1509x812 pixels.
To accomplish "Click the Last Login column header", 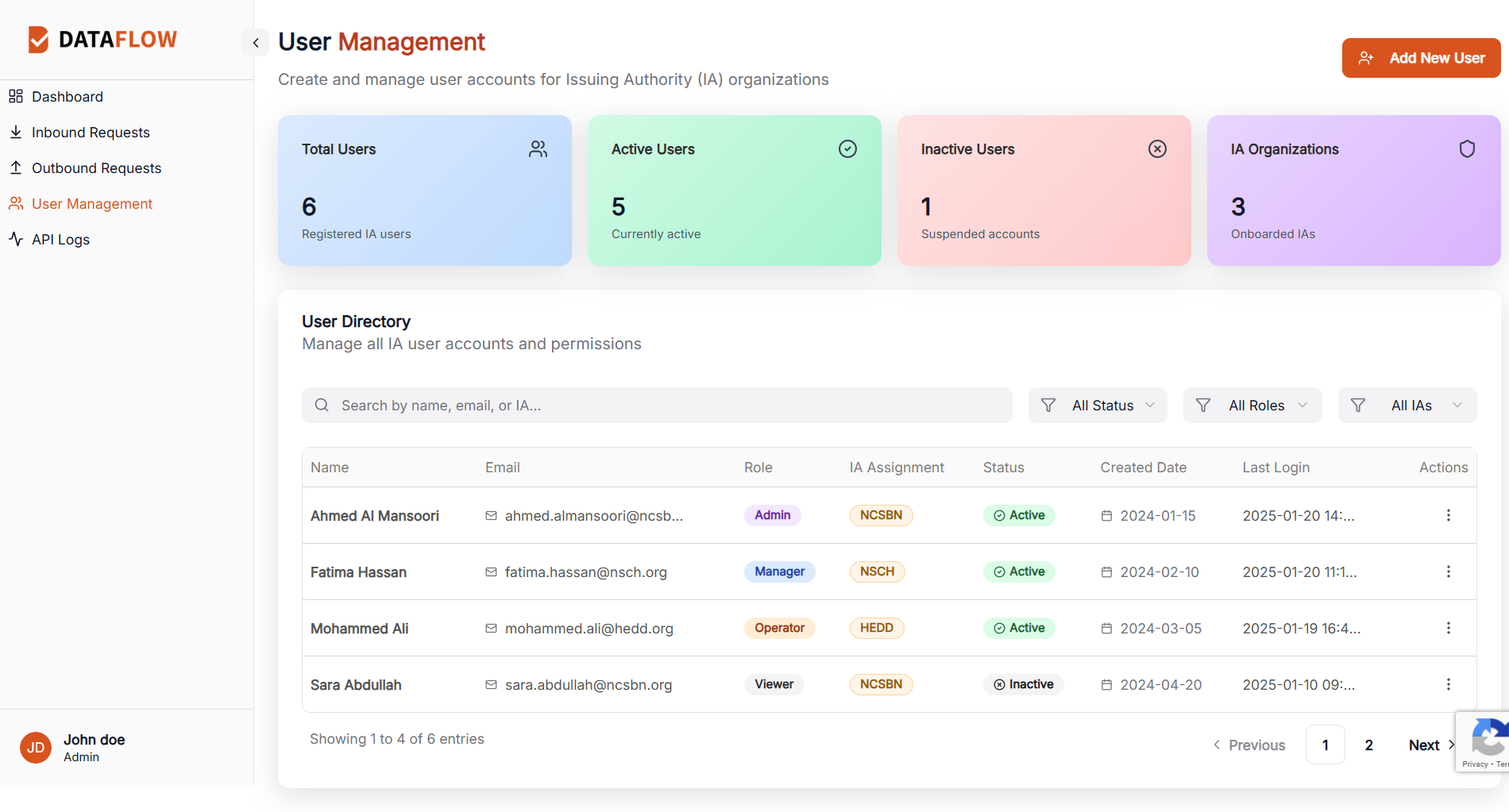I will 1276,468.
